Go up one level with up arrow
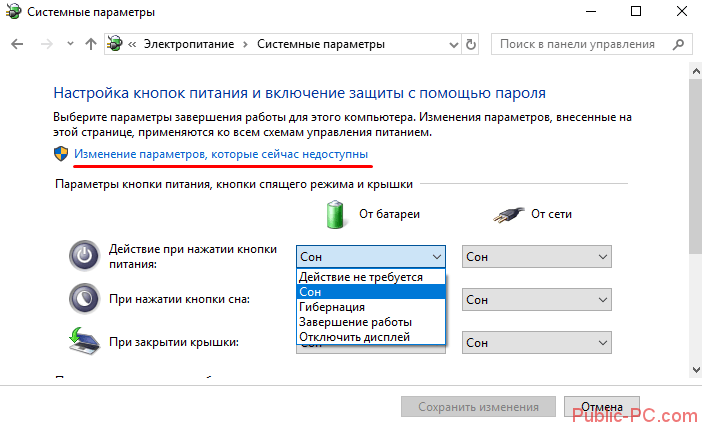This screenshot has width=702, height=427. (91, 44)
